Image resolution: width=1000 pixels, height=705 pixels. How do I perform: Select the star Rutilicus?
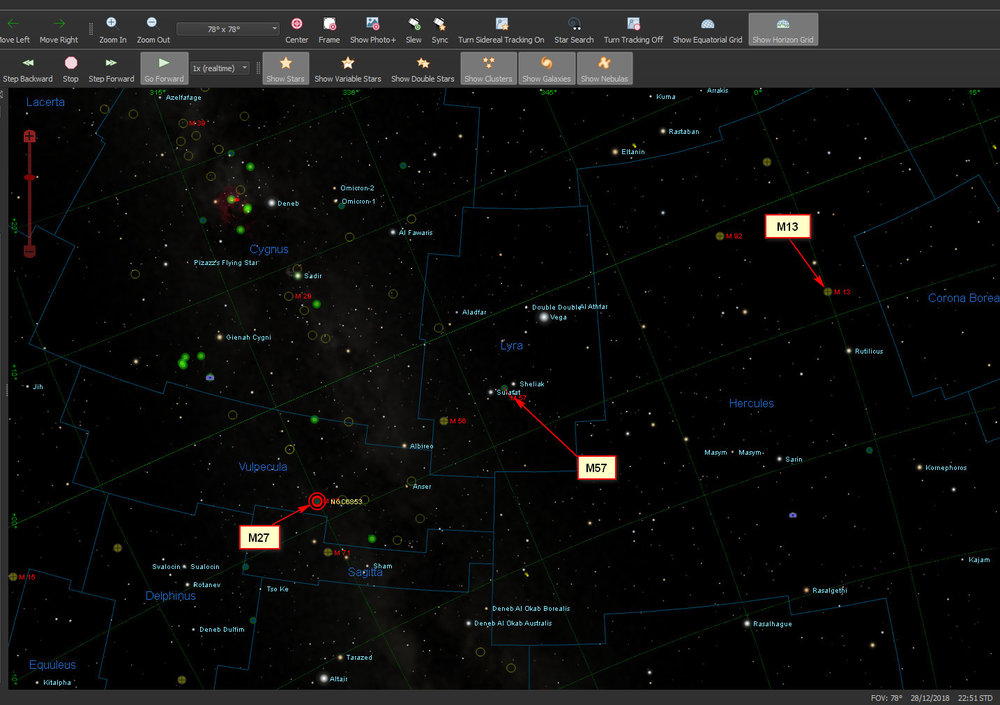[849, 351]
